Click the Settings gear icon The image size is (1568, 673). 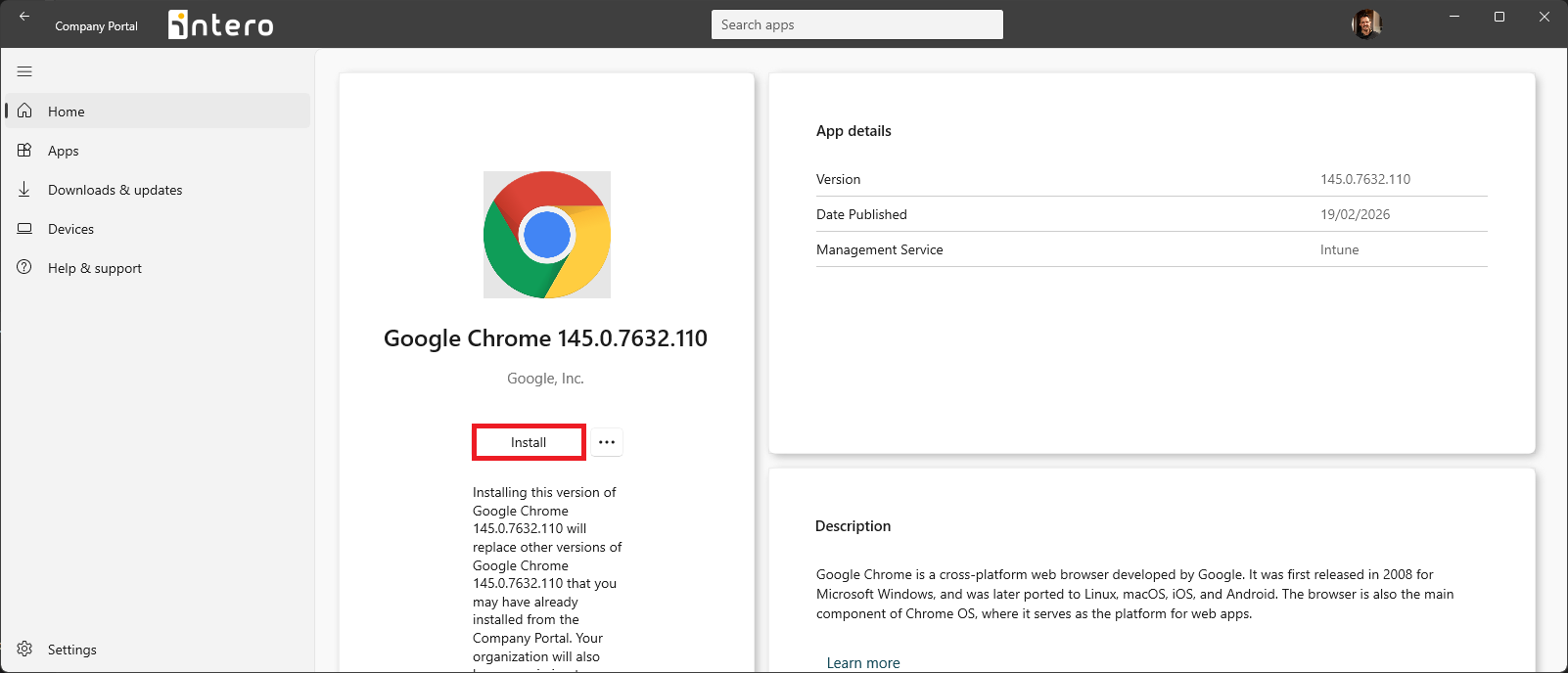[x=24, y=649]
